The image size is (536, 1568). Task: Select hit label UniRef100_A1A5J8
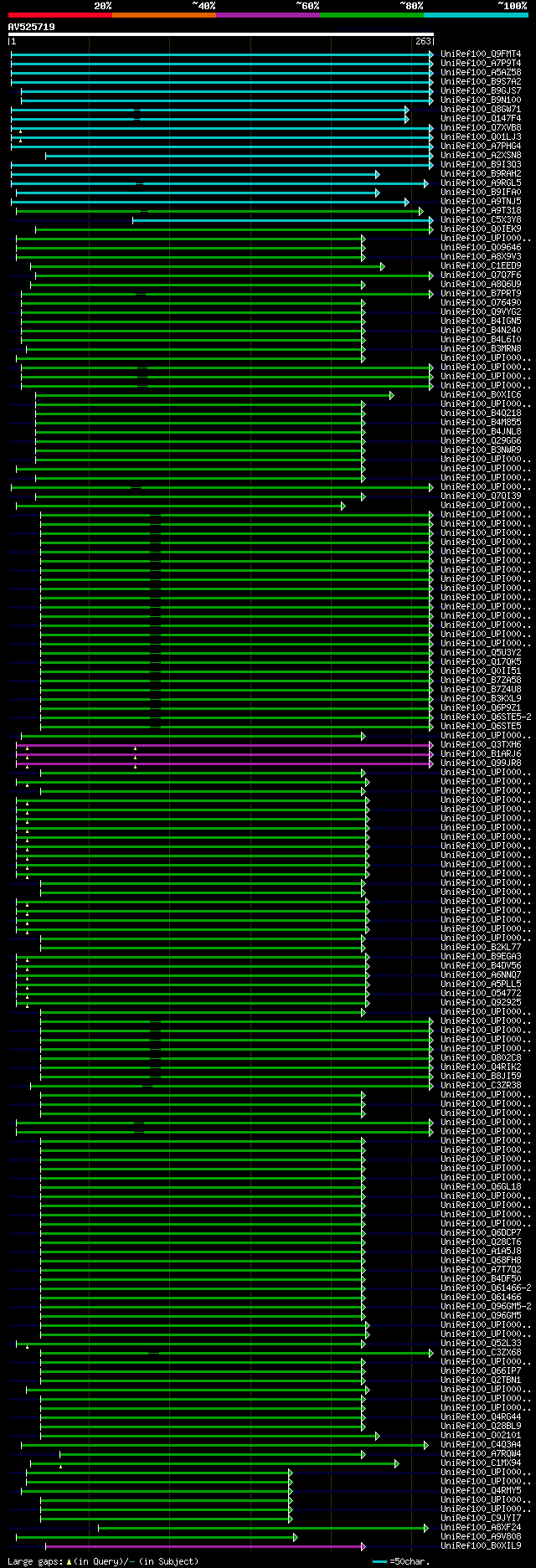tap(481, 1252)
